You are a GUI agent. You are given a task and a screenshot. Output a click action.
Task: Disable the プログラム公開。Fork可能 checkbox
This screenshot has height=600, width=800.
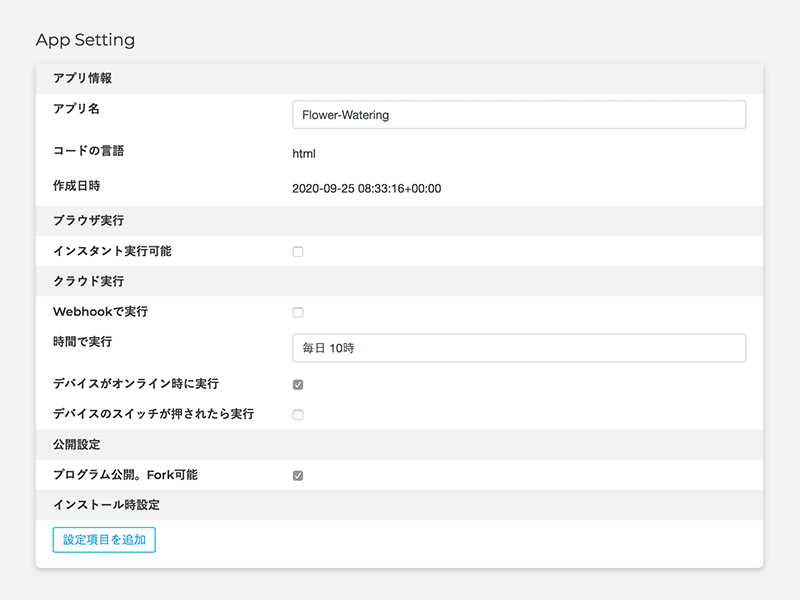pyautogui.click(x=298, y=476)
